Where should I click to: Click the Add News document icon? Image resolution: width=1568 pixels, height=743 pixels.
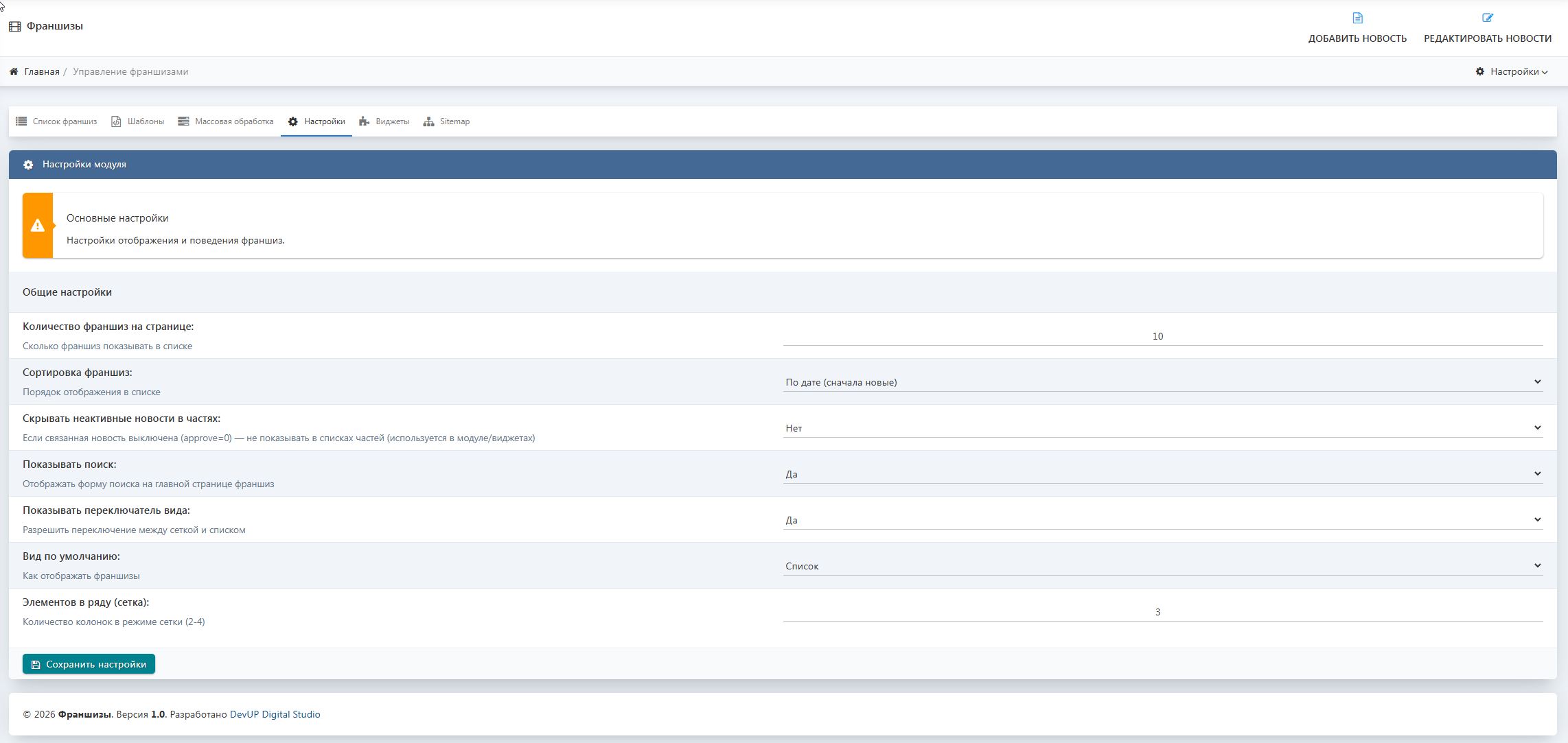[x=1357, y=18]
